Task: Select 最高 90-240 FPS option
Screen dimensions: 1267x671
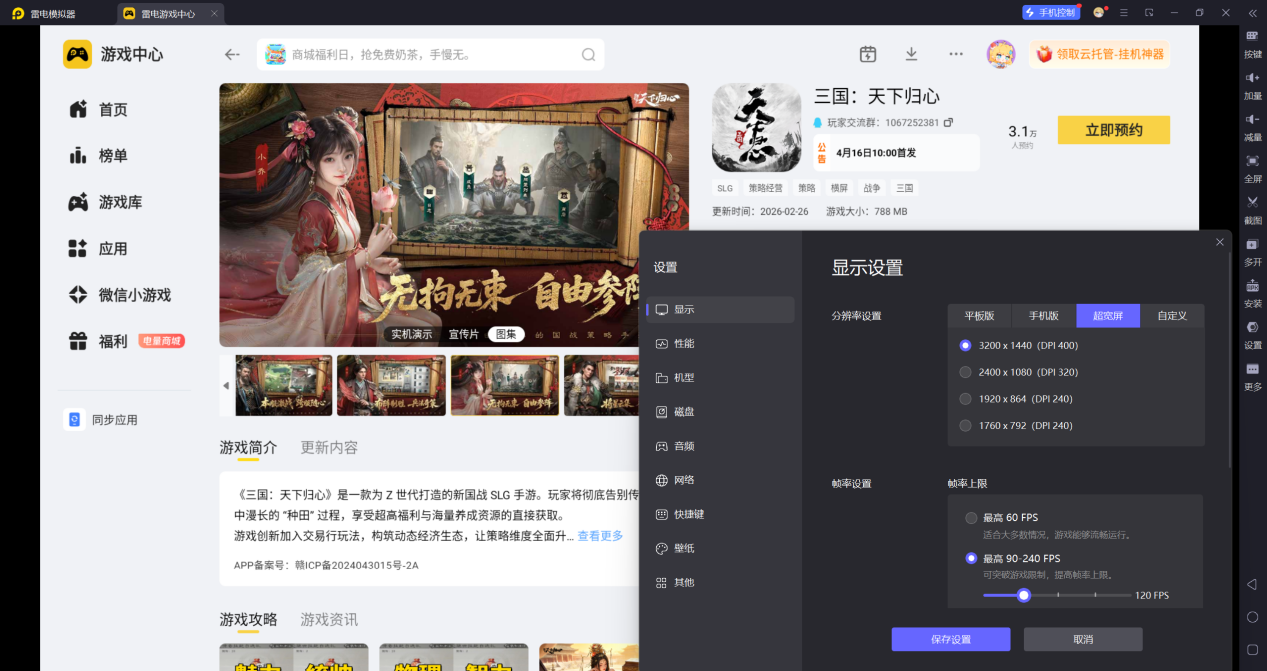Action: click(x=1012, y=558)
